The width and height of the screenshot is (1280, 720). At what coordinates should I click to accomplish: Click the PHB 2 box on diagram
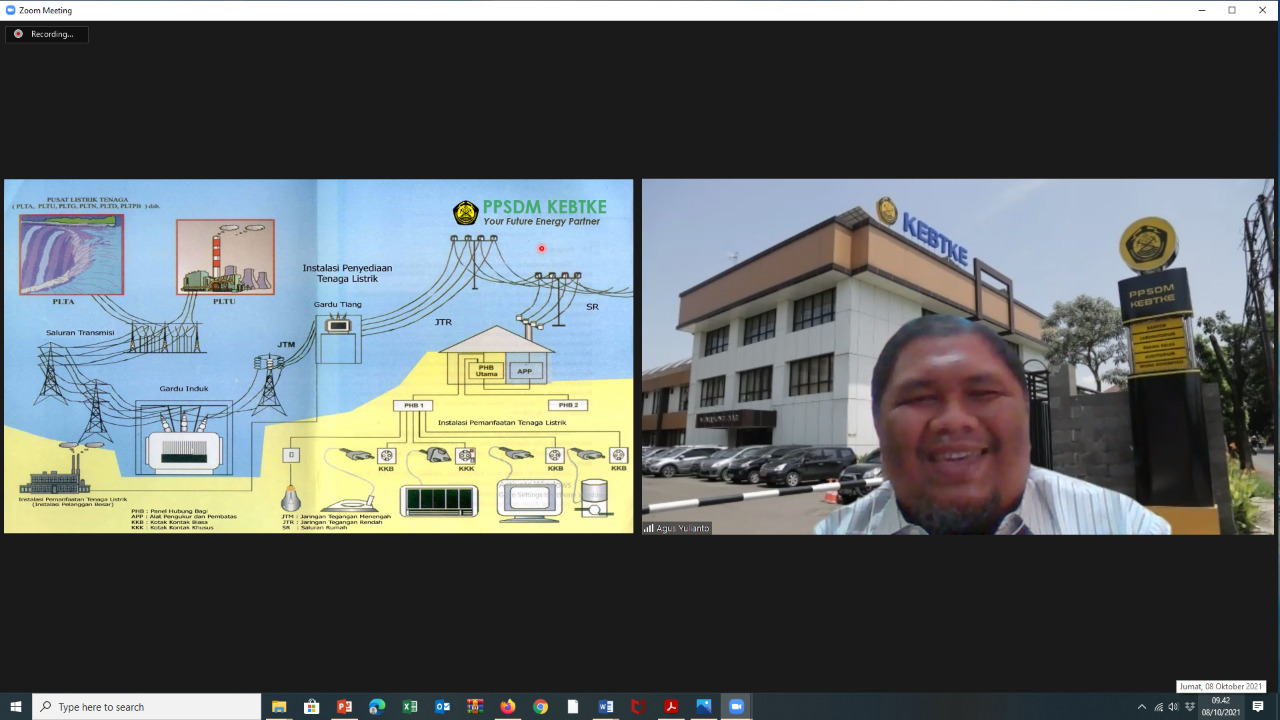click(567, 405)
